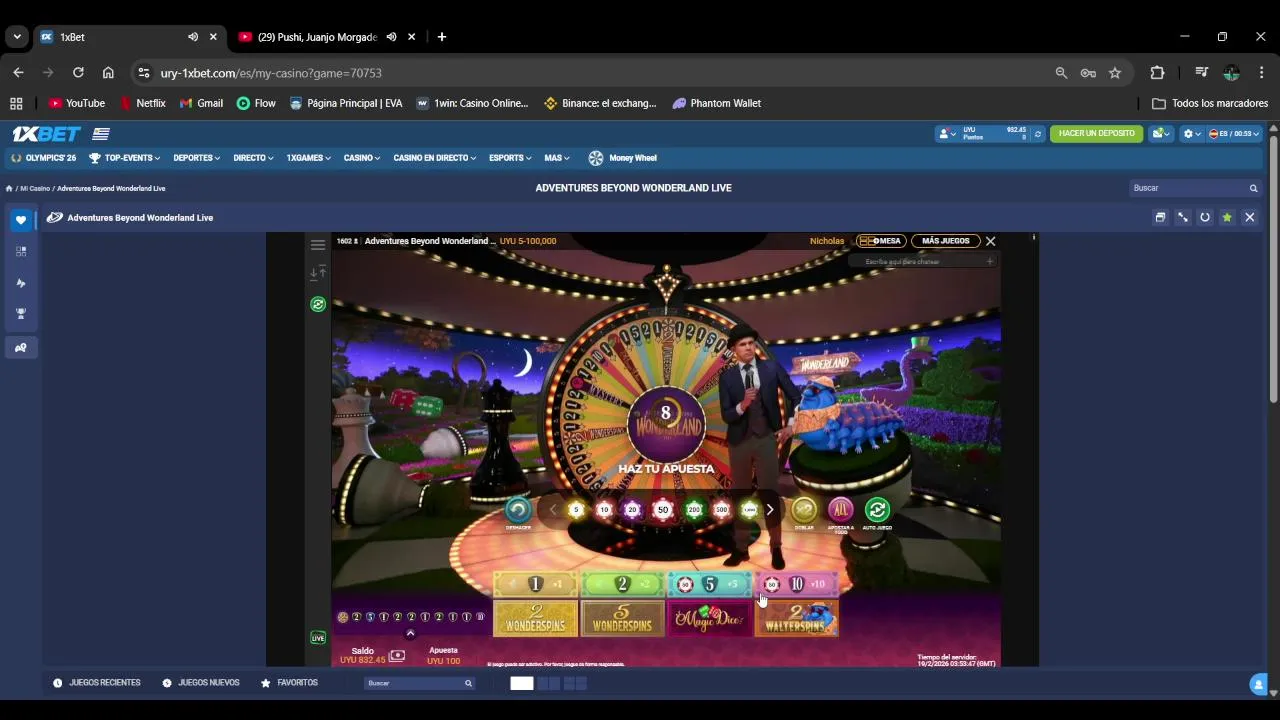Click the Buscar casino search field
This screenshot has height=720, width=1280.
click(x=1194, y=188)
